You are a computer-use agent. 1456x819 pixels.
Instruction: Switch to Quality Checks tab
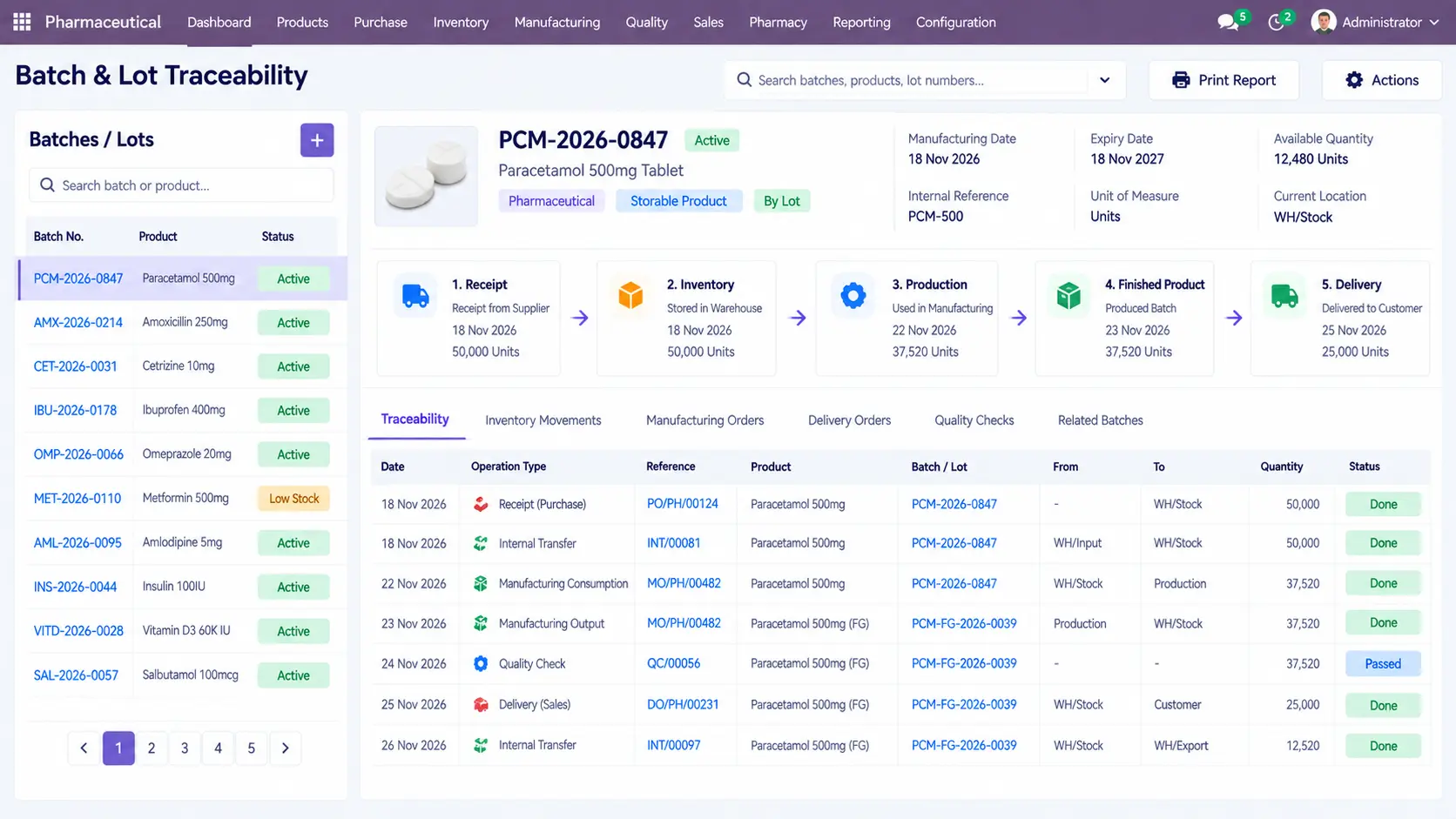tap(974, 420)
